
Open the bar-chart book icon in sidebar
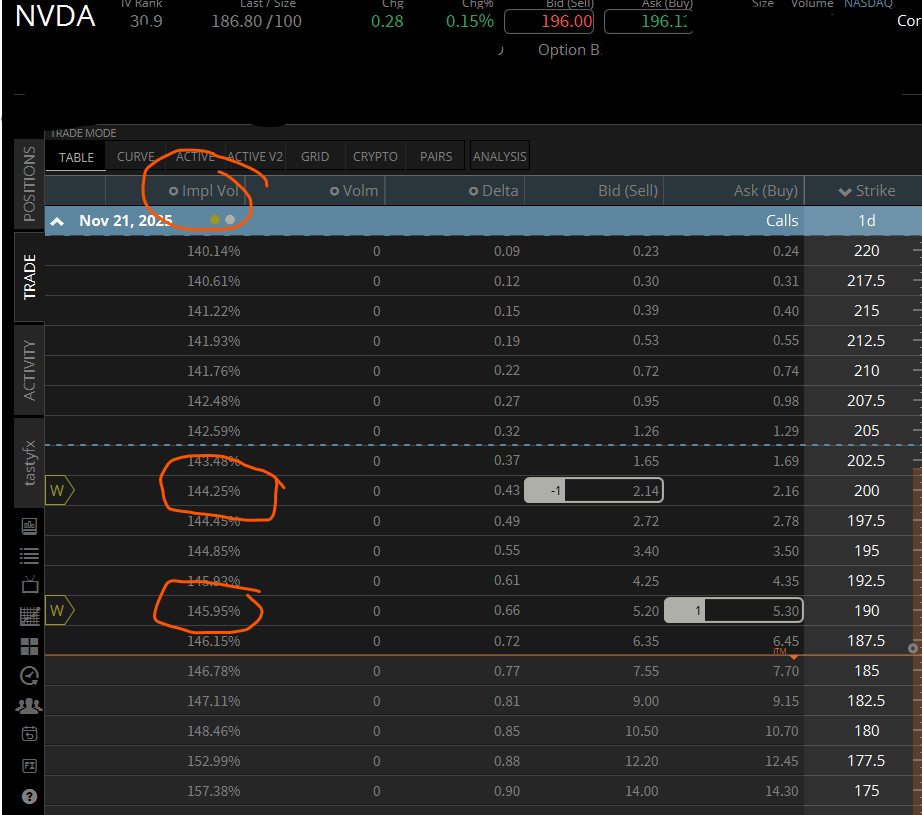(29, 526)
